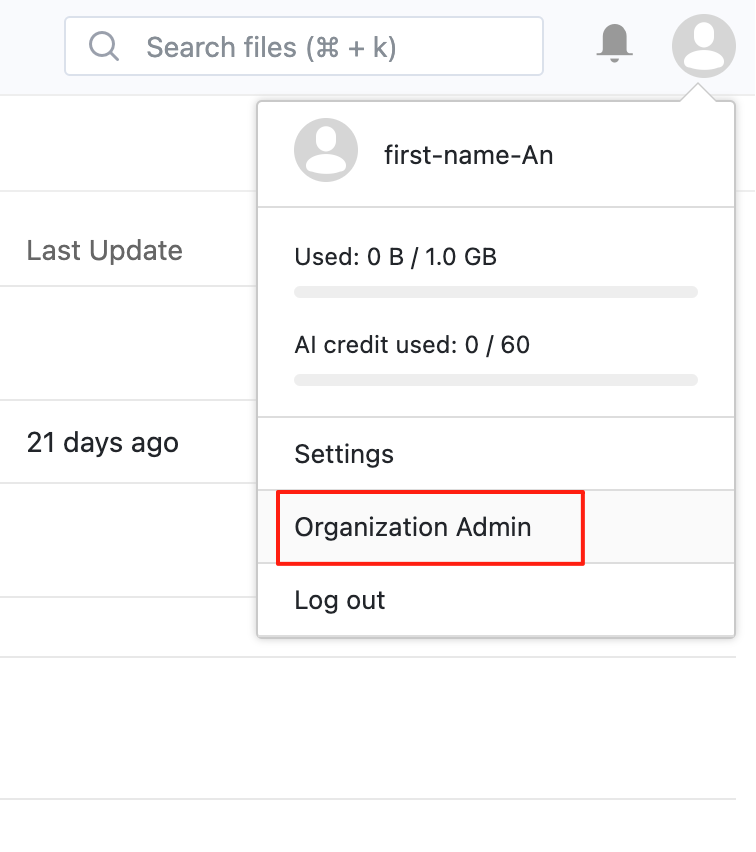This screenshot has height=852, width=756.
Task: Click the 21 days ago row entry
Action: (103, 442)
